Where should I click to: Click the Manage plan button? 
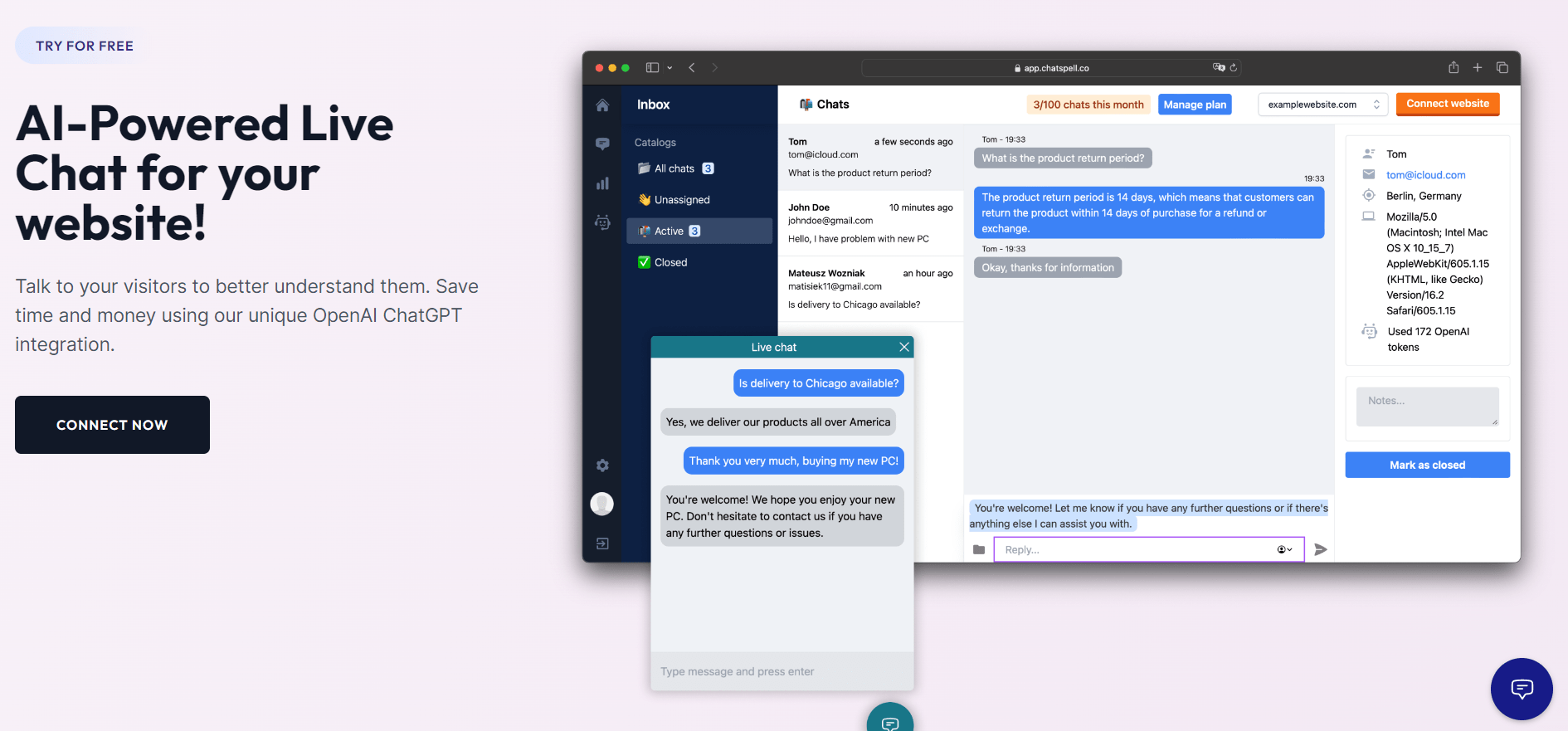click(x=1195, y=105)
